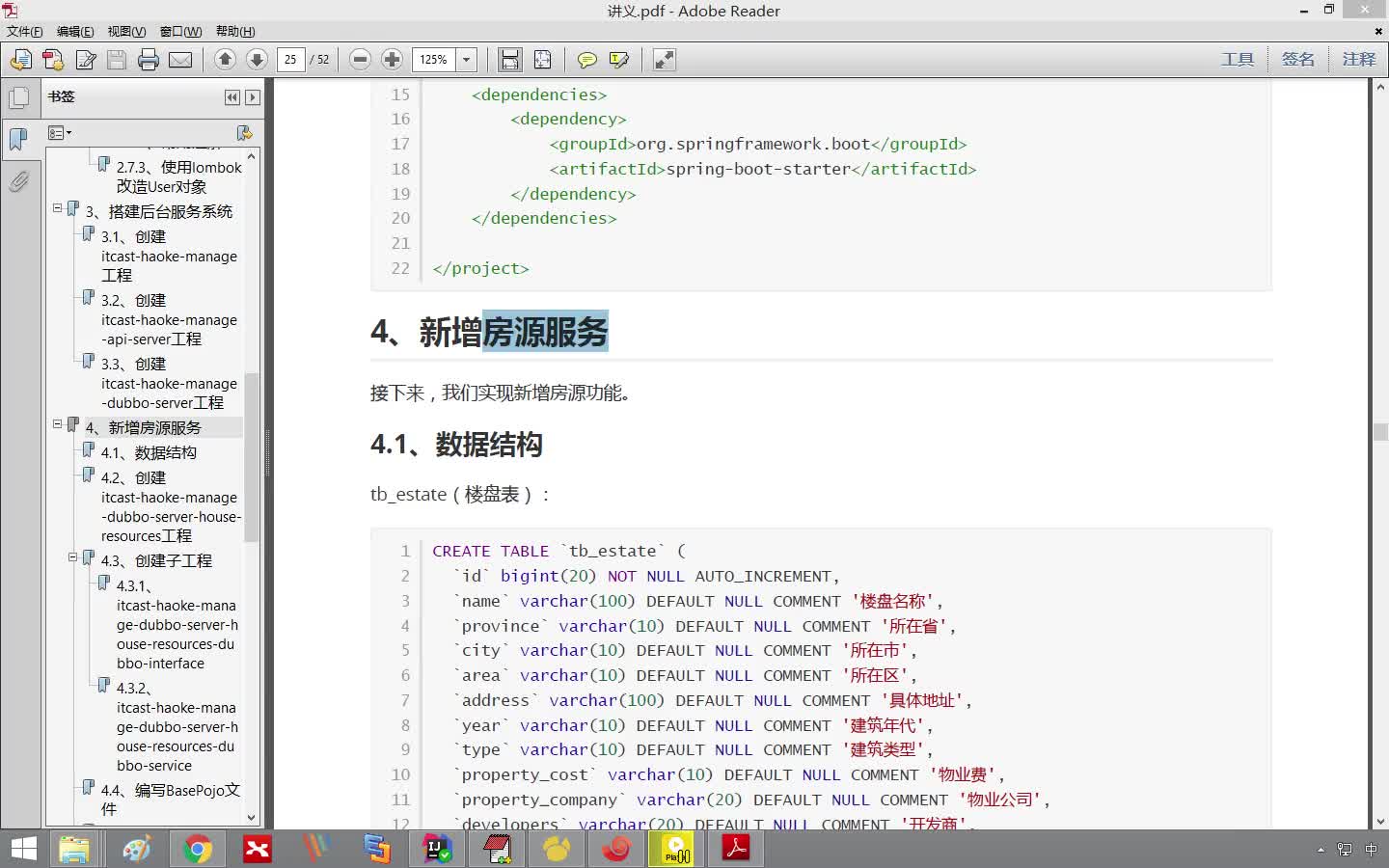Click the fit one full page icon
The image size is (1389, 868).
[543, 60]
